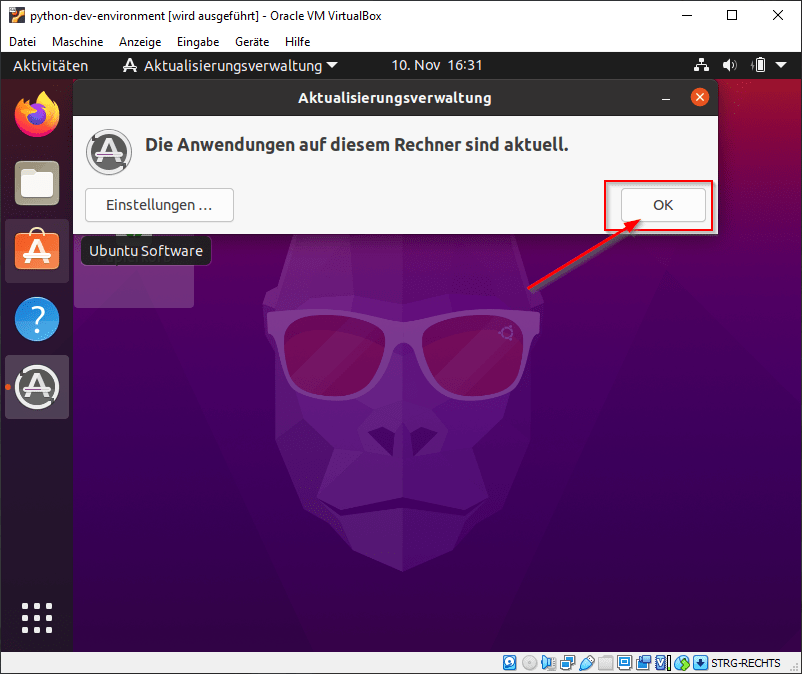
Task: Open Firefox from the dock
Action: click(36, 114)
